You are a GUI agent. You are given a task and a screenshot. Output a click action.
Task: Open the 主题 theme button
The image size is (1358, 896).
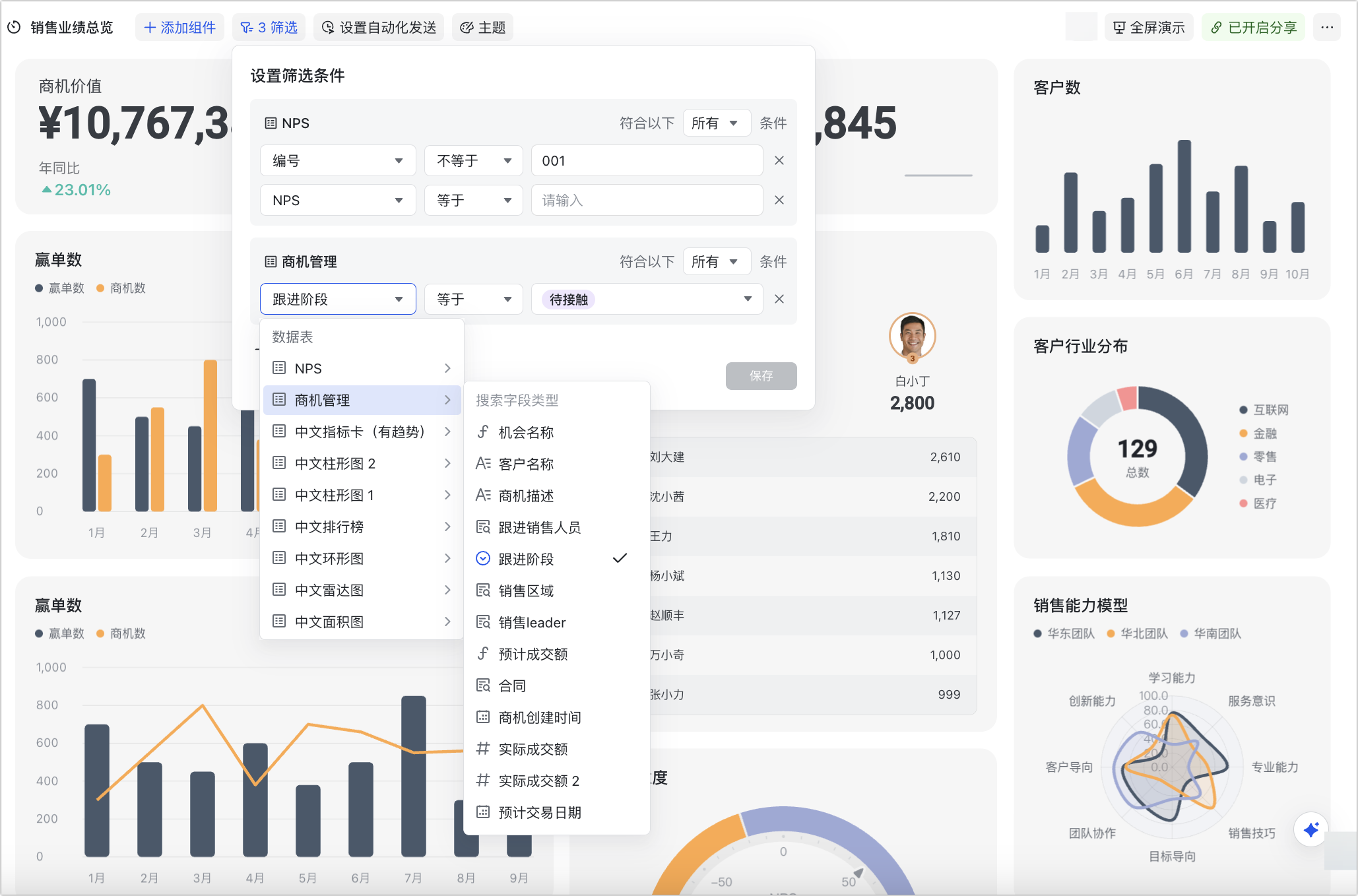483,28
